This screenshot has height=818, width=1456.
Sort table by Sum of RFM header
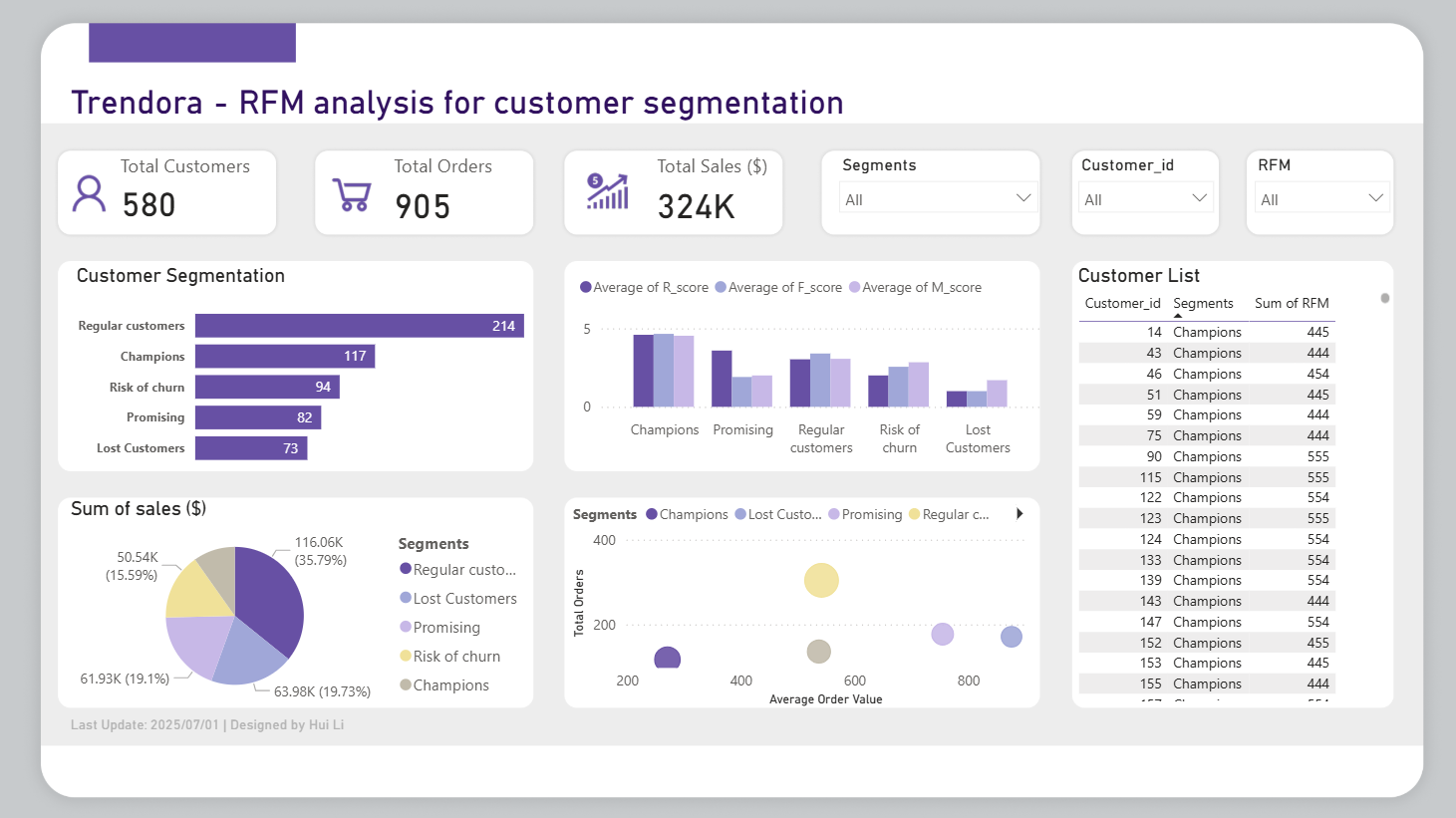[1292, 304]
